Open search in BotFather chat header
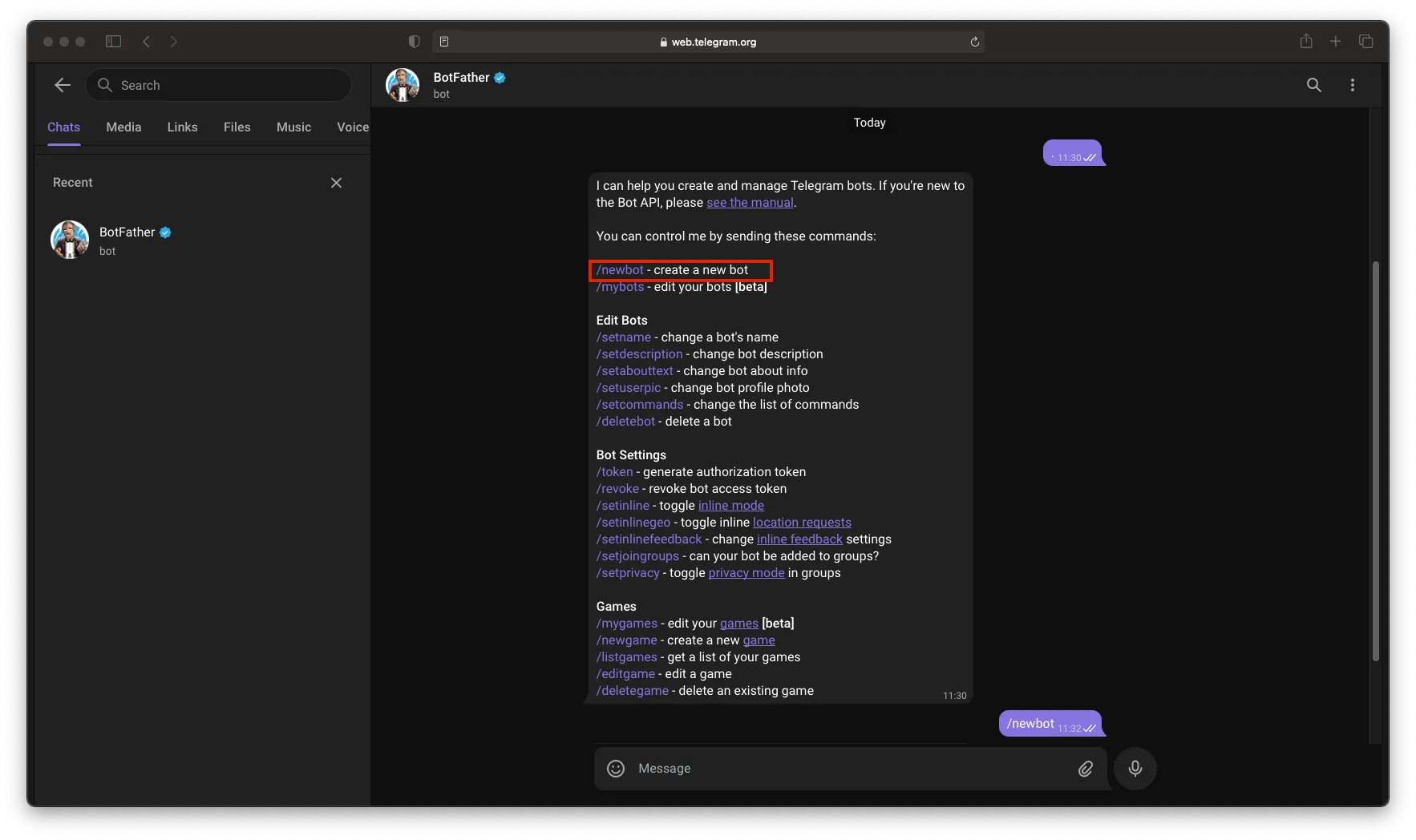The width and height of the screenshot is (1416, 840). point(1313,85)
